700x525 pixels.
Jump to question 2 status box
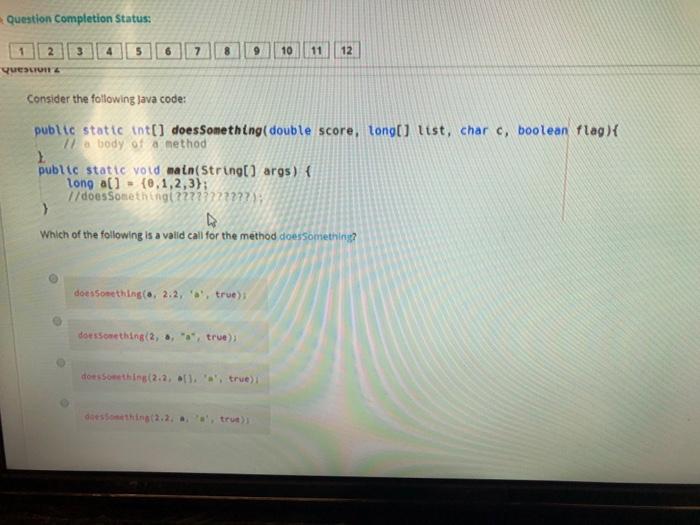(x=50, y=51)
